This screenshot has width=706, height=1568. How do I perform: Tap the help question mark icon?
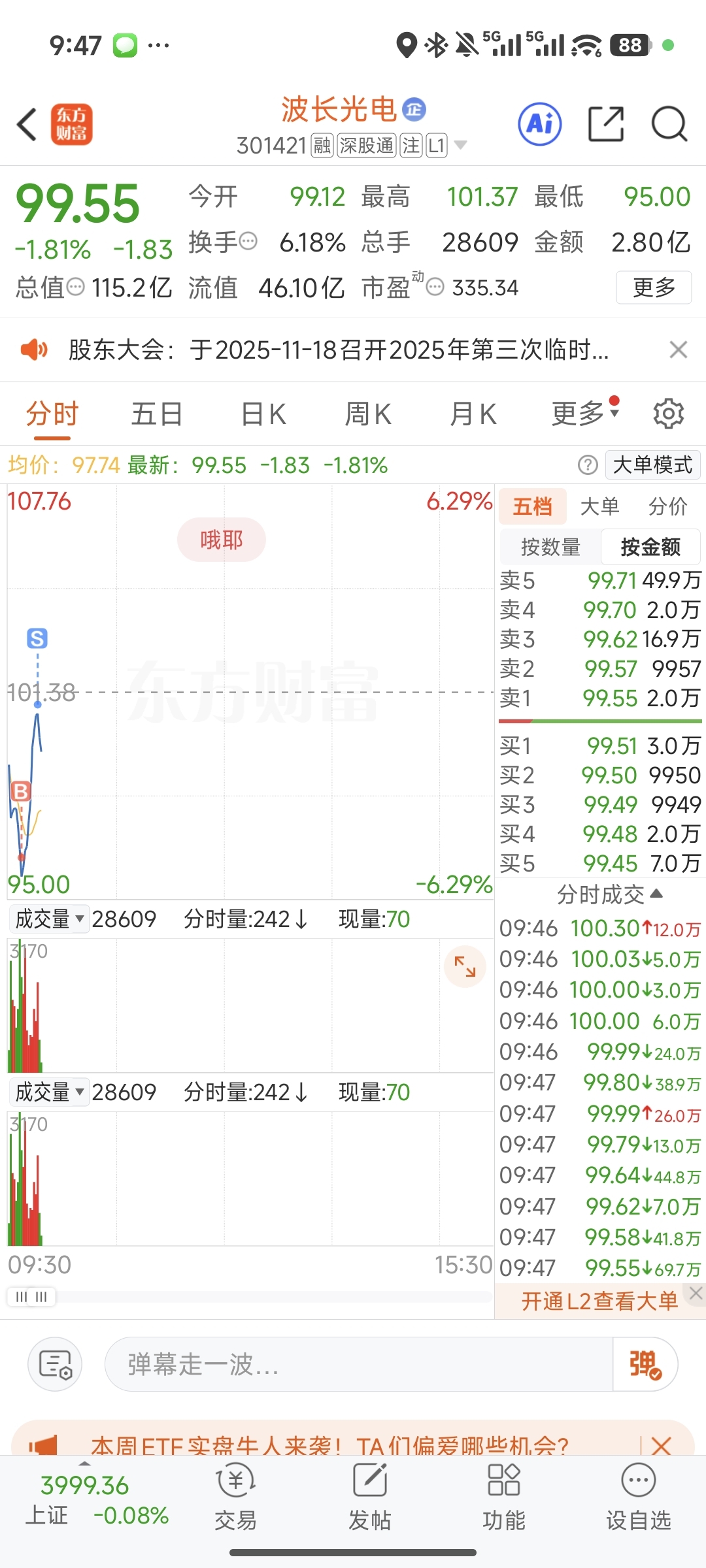point(588,465)
